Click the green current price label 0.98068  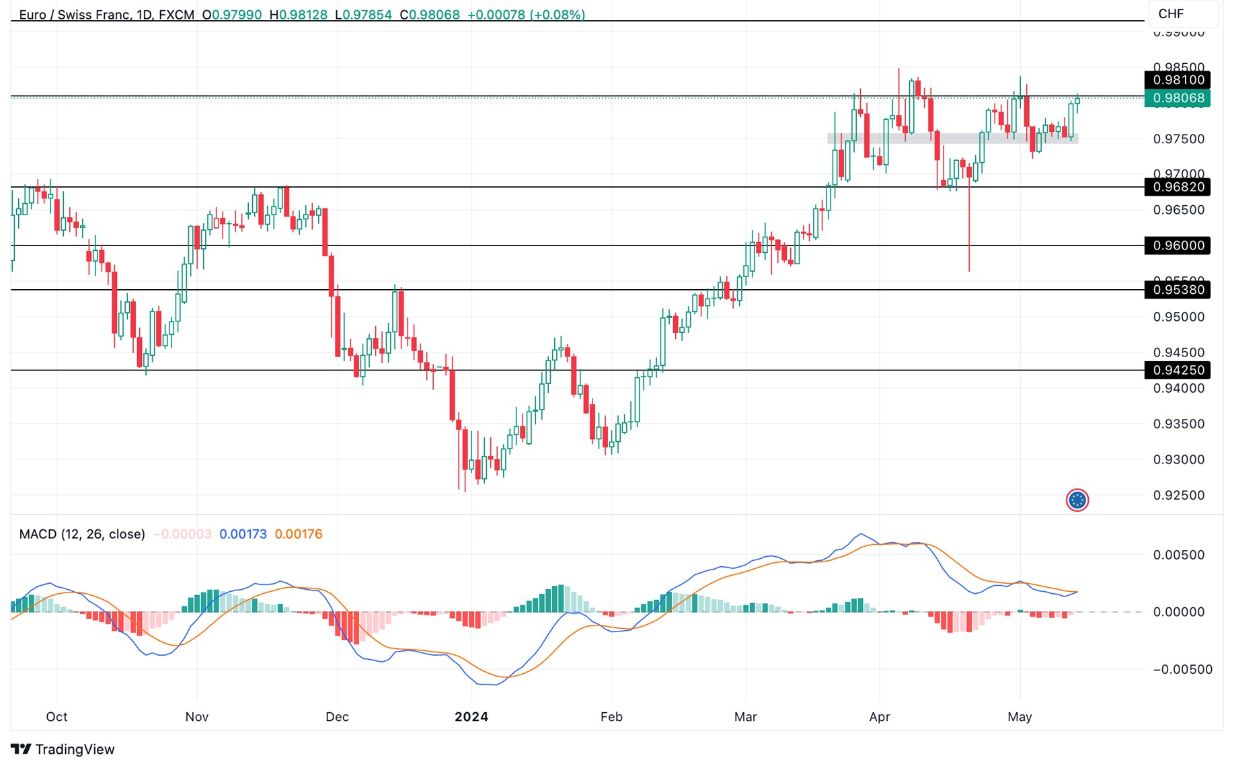tap(1176, 98)
